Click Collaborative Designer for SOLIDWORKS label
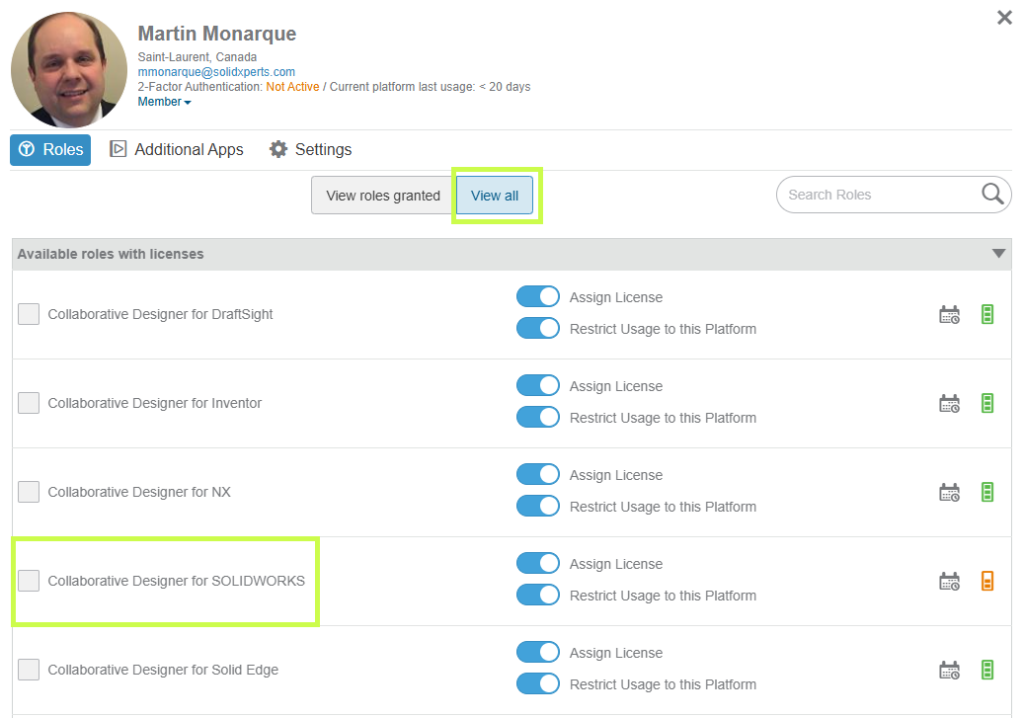The width and height of the screenshot is (1024, 718). tap(176, 581)
